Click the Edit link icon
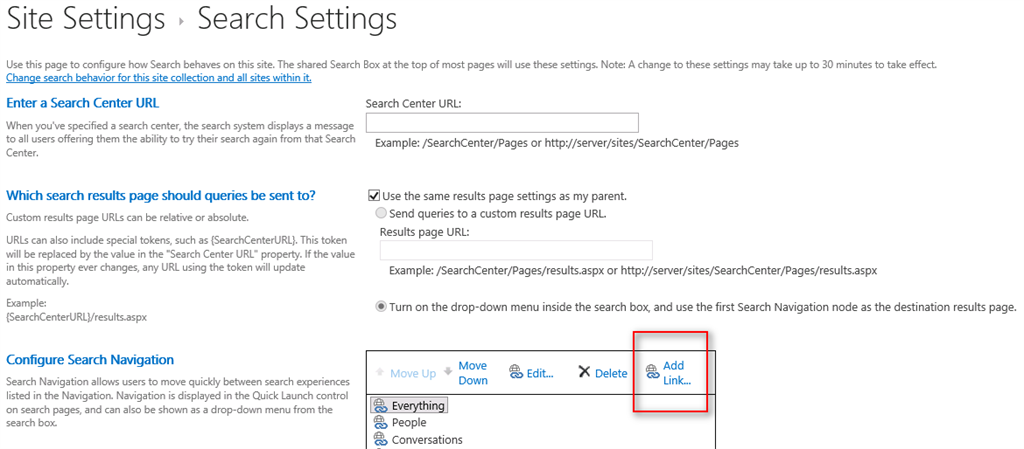Screen dimensions: 1024x449 coord(516,373)
